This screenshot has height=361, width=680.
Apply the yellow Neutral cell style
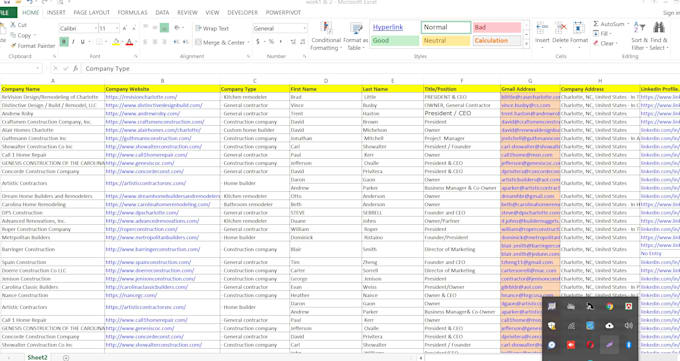click(446, 41)
